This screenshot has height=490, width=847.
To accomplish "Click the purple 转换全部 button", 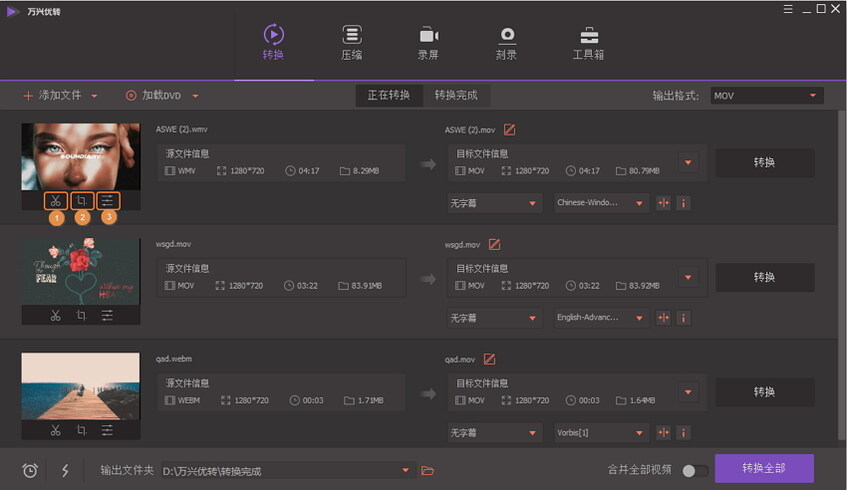I will [x=764, y=468].
